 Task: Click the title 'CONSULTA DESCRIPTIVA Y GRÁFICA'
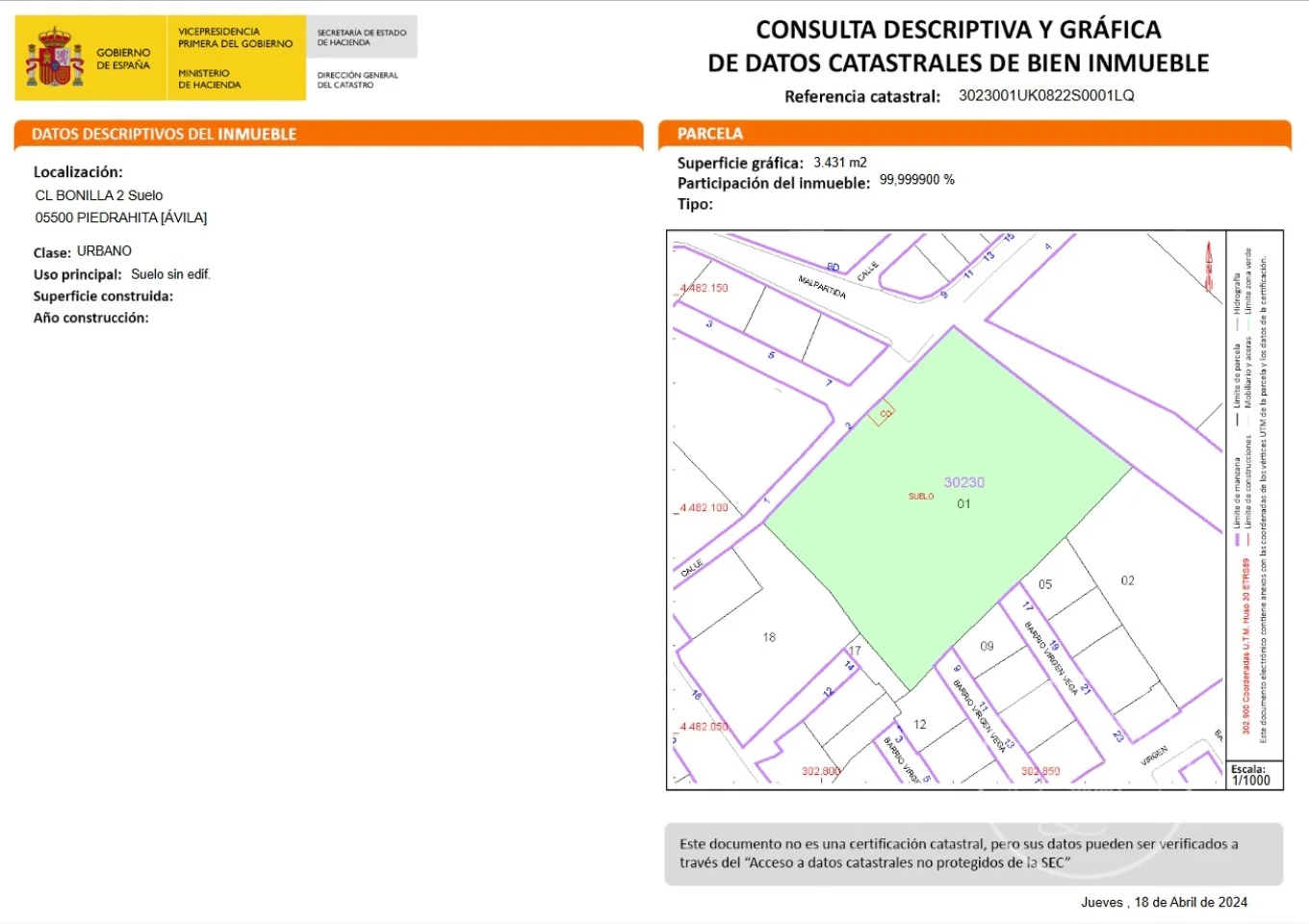tap(959, 30)
